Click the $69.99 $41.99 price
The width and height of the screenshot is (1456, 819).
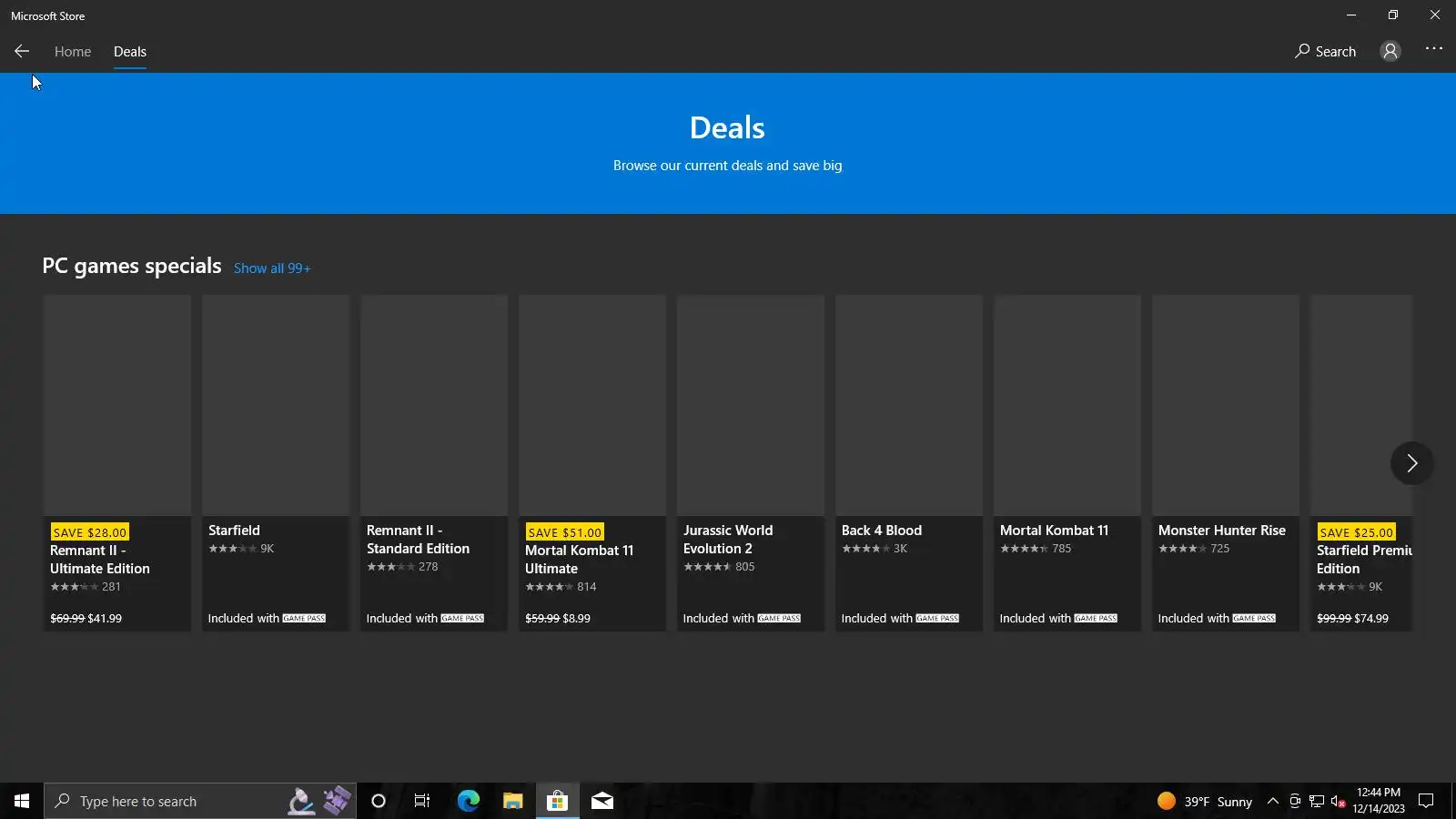point(86,619)
